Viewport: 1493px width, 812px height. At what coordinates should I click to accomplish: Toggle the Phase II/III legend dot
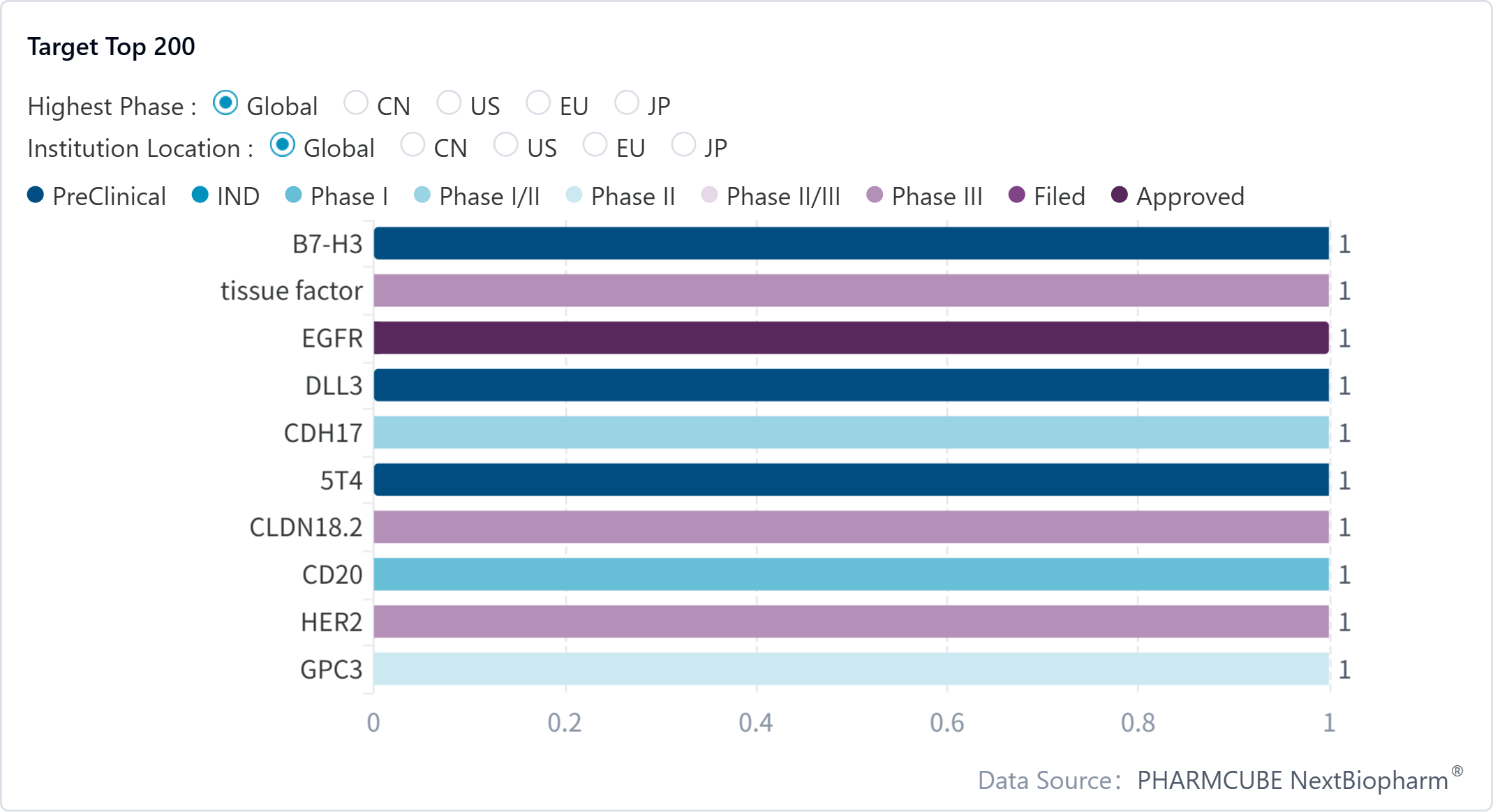click(709, 195)
